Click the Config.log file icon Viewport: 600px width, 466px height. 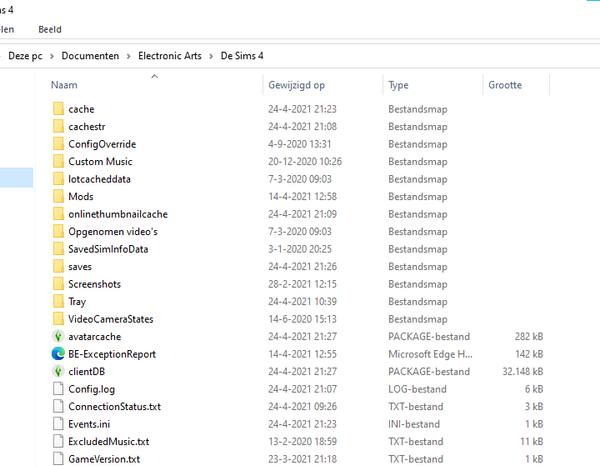click(x=58, y=389)
